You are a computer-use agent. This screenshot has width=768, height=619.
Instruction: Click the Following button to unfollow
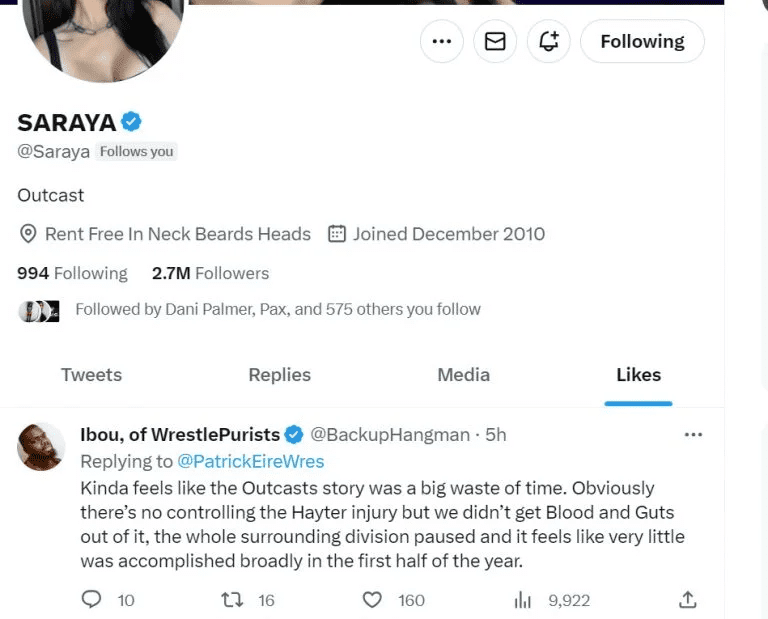pos(642,41)
